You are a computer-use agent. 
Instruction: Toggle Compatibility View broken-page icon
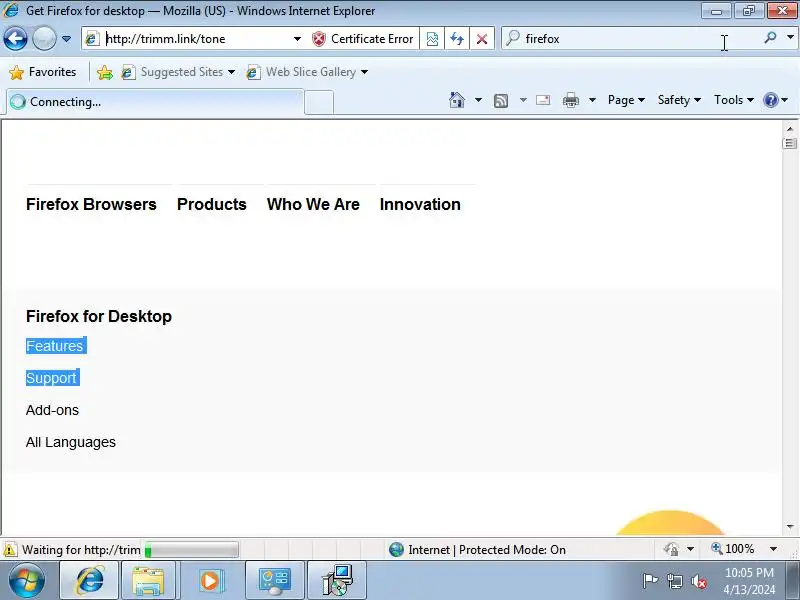(x=432, y=39)
